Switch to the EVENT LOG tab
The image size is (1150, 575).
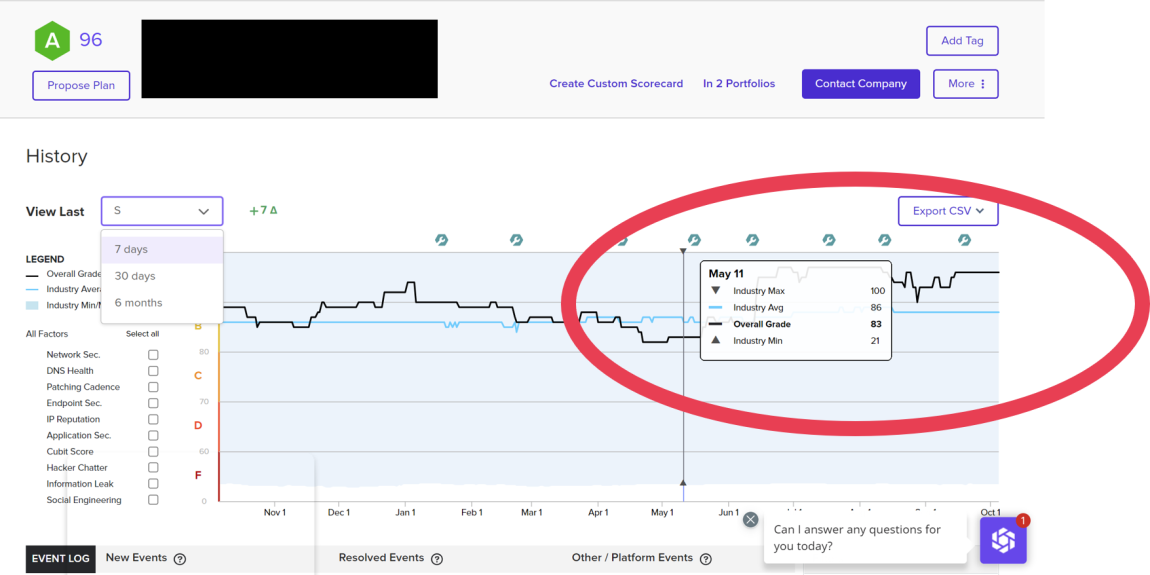point(61,559)
